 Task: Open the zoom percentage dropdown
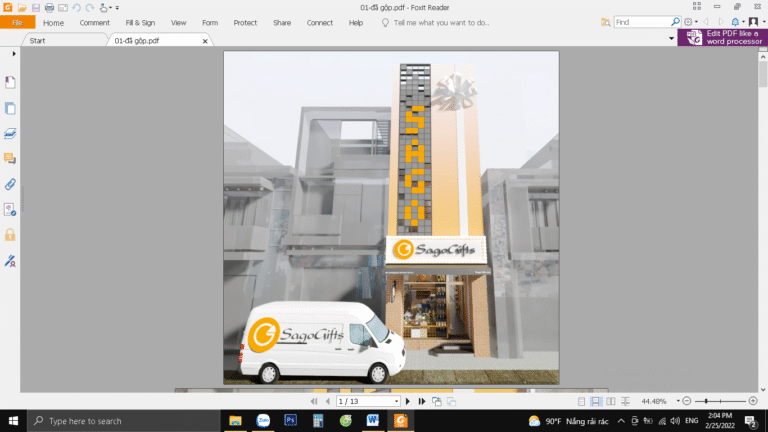coord(678,401)
